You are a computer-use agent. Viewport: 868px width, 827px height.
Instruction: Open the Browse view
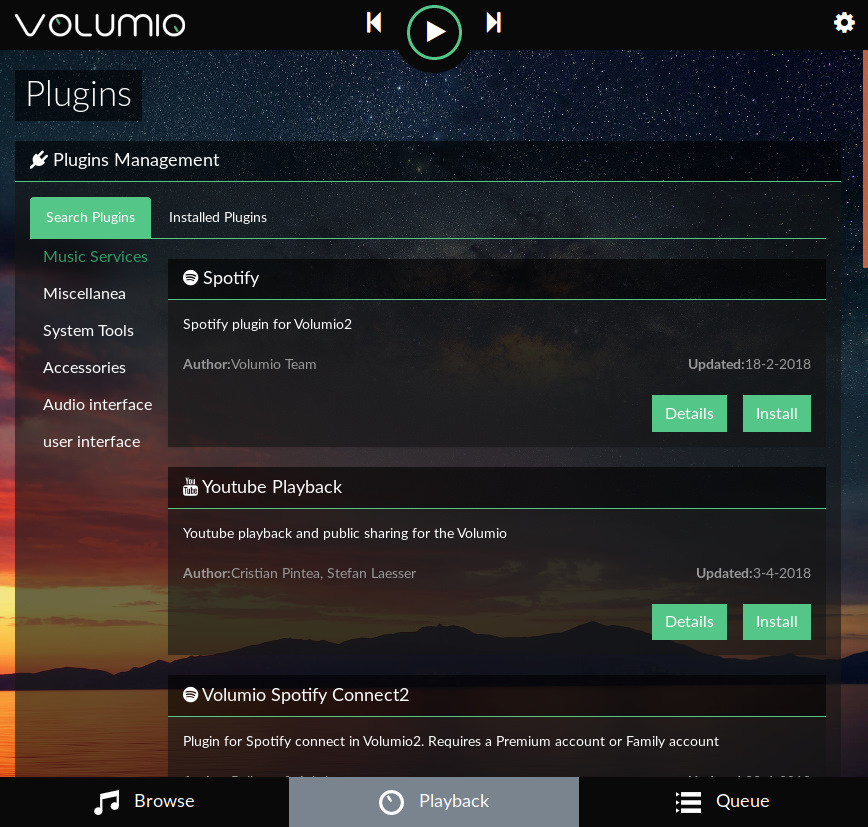pos(144,802)
